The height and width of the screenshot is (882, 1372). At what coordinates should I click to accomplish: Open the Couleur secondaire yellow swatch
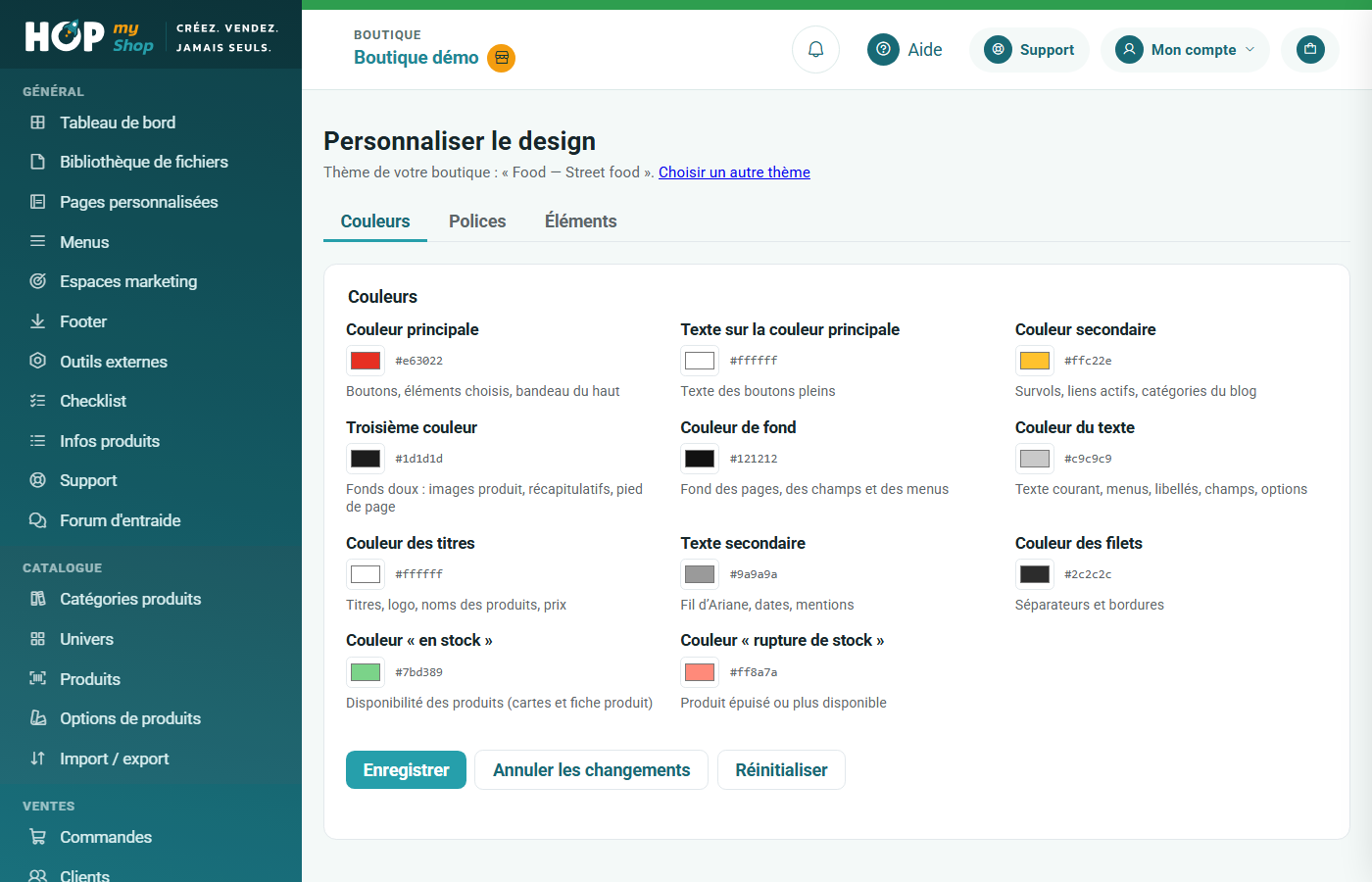1035,361
